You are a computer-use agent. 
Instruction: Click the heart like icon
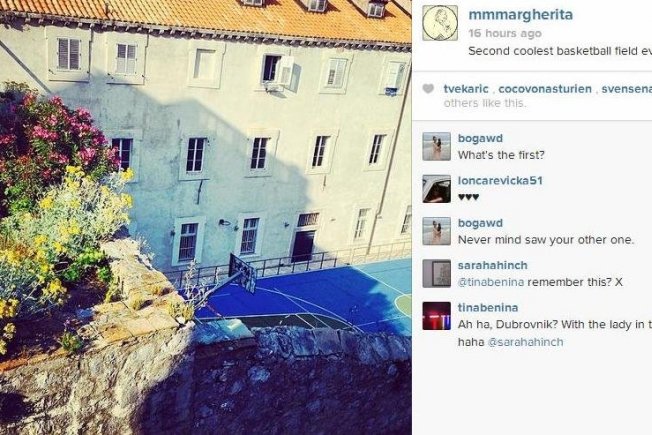[428, 89]
